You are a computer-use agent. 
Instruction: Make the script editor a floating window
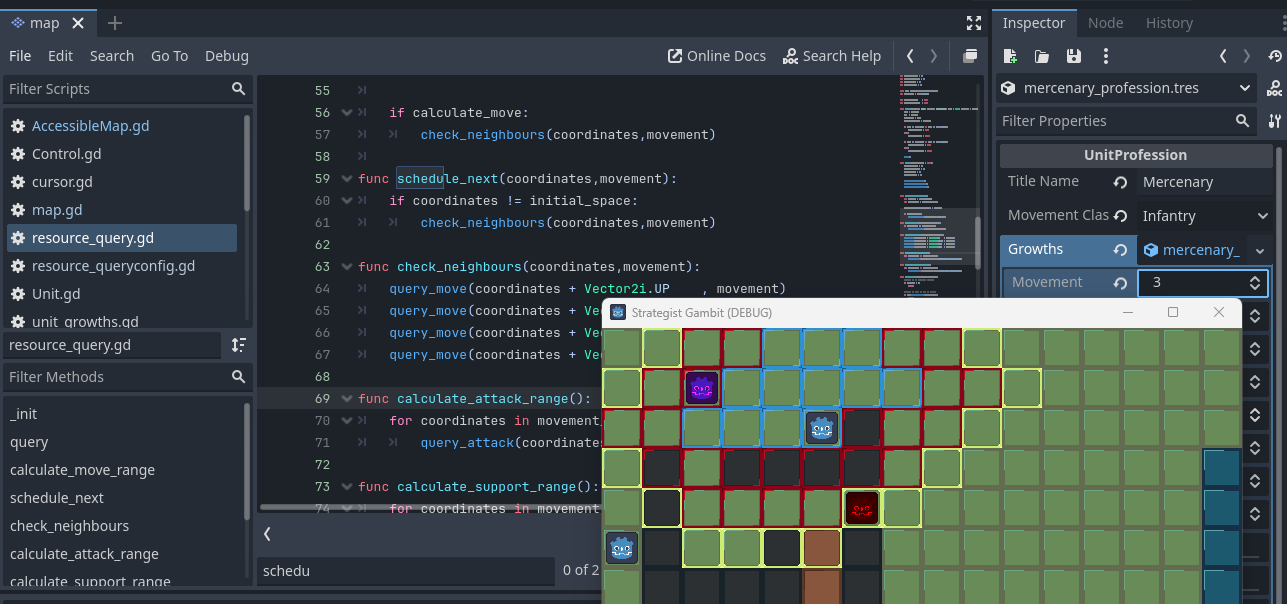click(968, 56)
